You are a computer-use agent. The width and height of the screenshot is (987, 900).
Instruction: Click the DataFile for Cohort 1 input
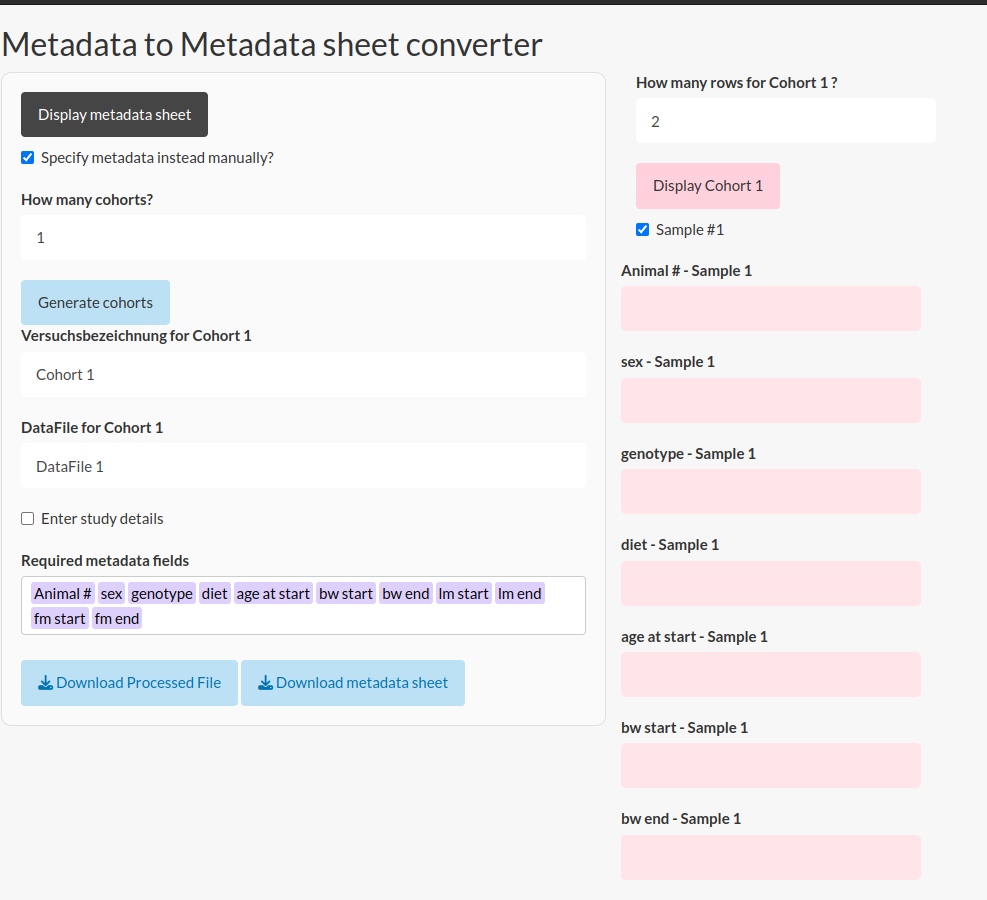[x=303, y=466]
